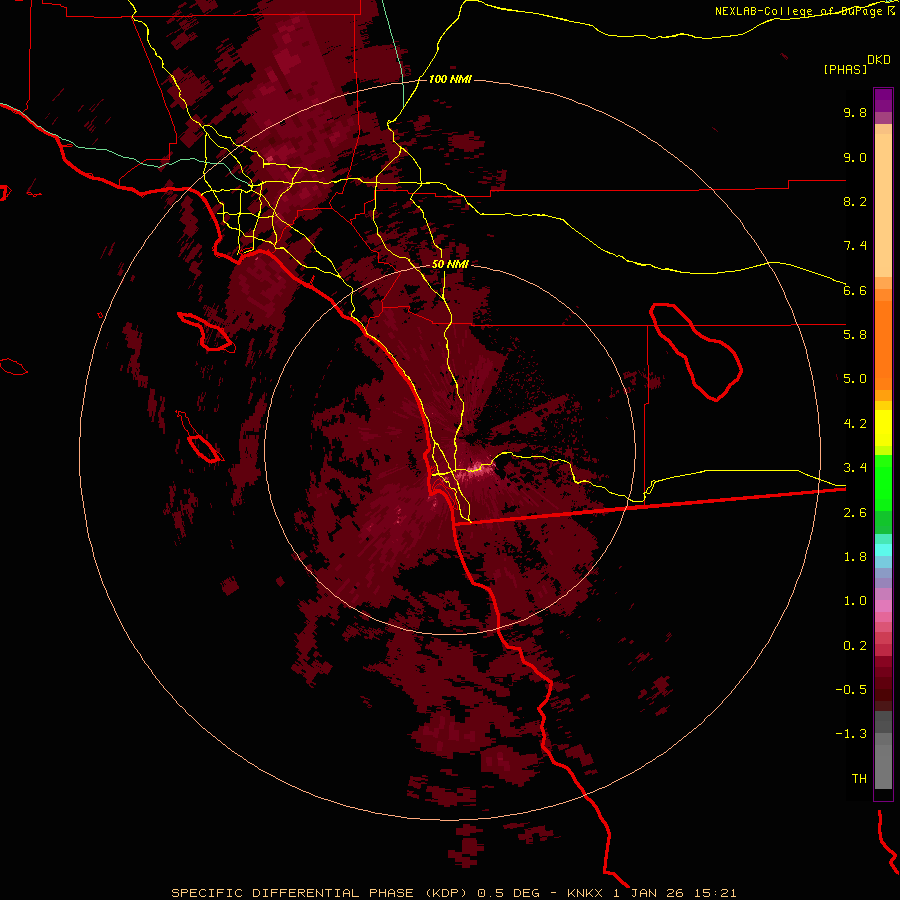
Task: Click the Salton Sea outline on the map
Action: tap(696, 352)
